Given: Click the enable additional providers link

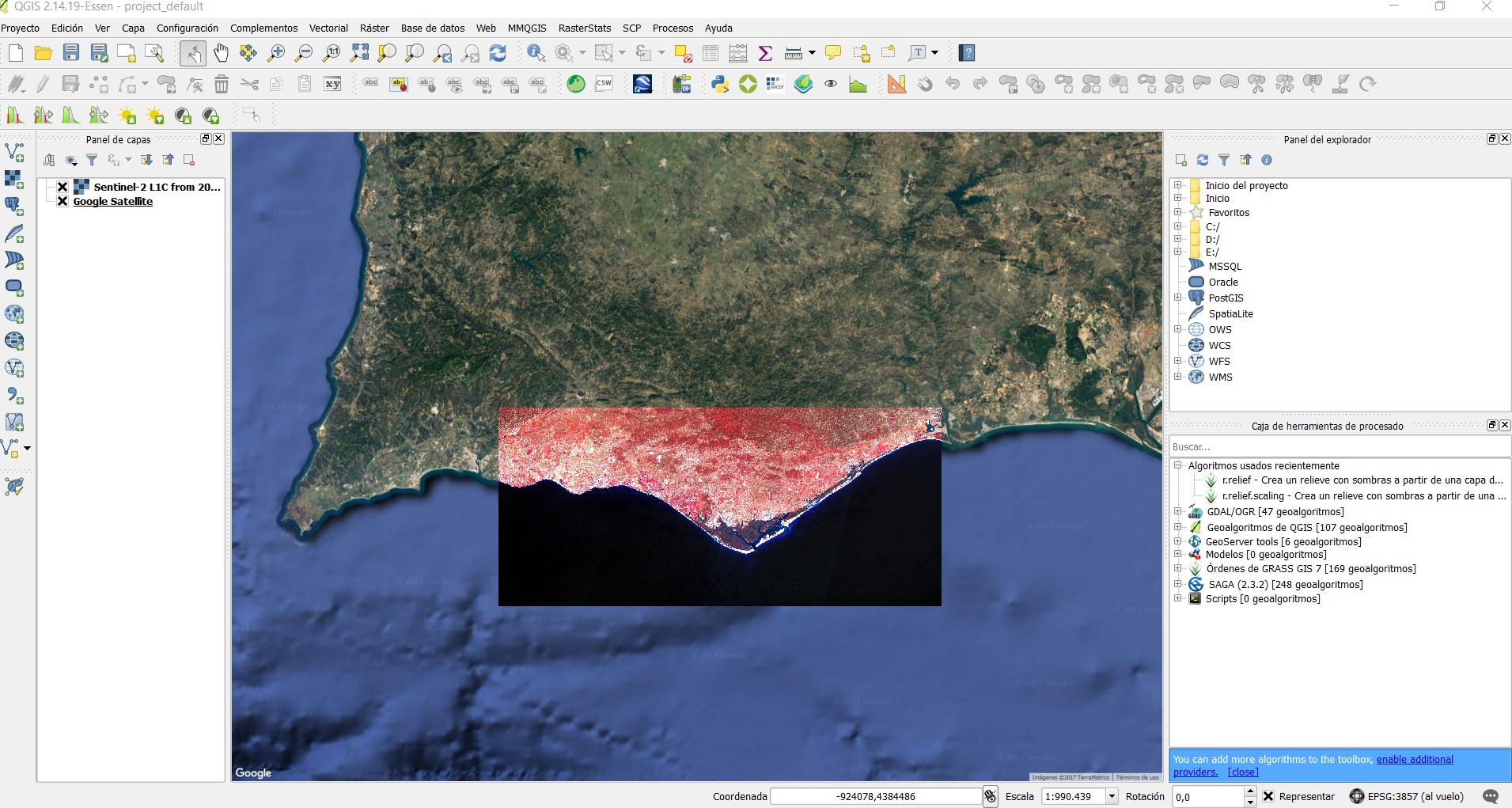Looking at the screenshot, I should [1415, 759].
